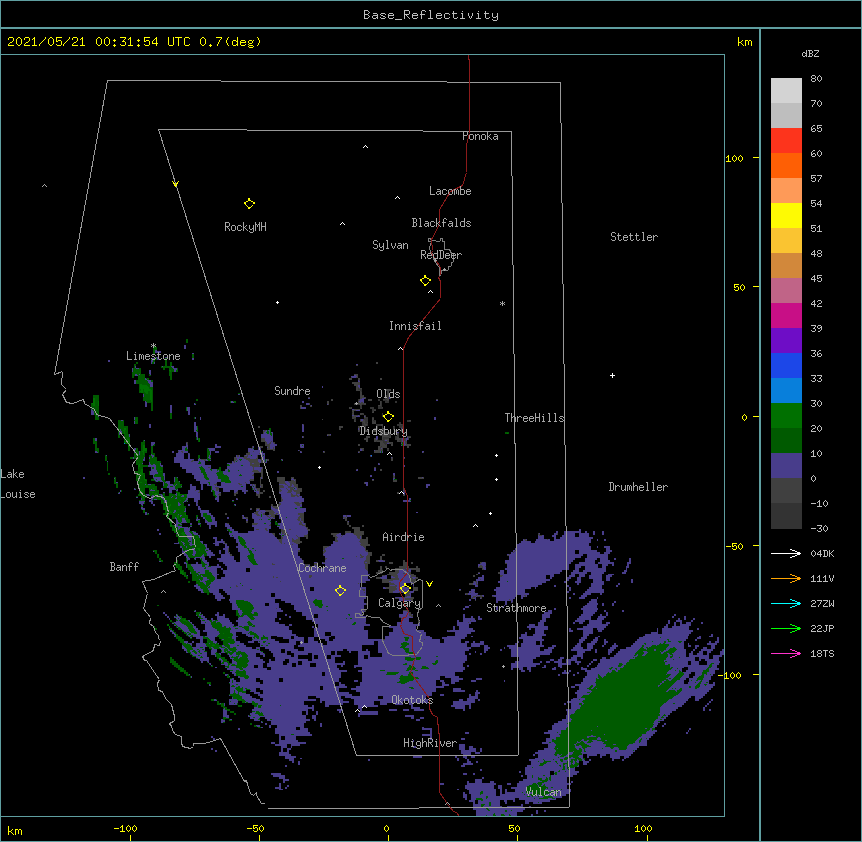
Task: Click the Banff label
Action: [124, 567]
